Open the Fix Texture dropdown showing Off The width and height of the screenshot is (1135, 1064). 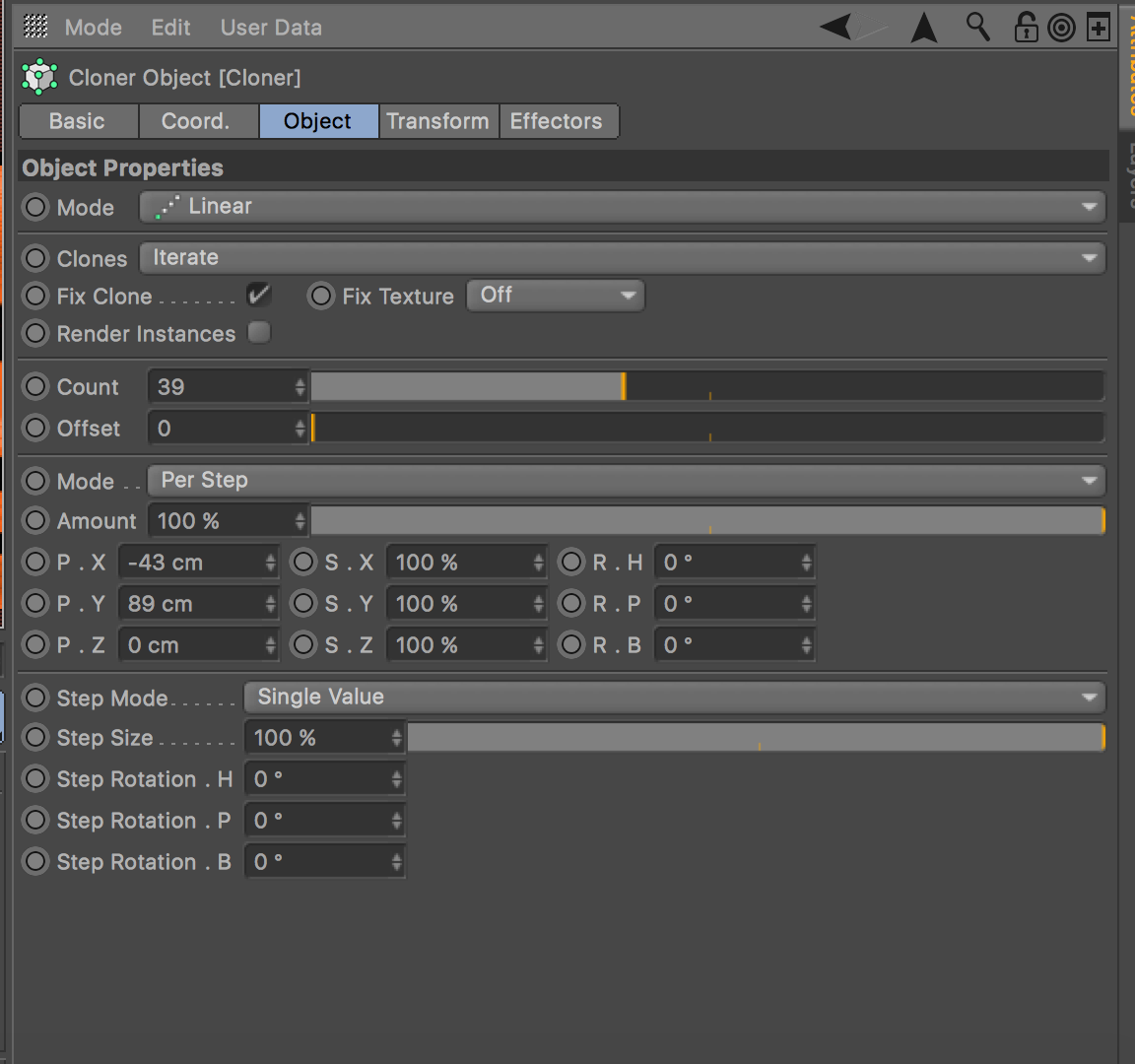pyautogui.click(x=556, y=296)
